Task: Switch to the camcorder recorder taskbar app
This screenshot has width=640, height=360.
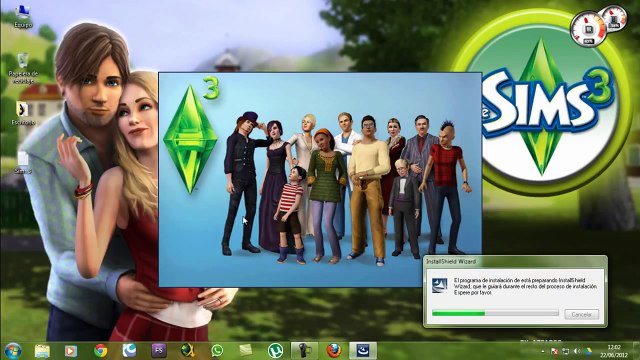Action: [x=304, y=351]
